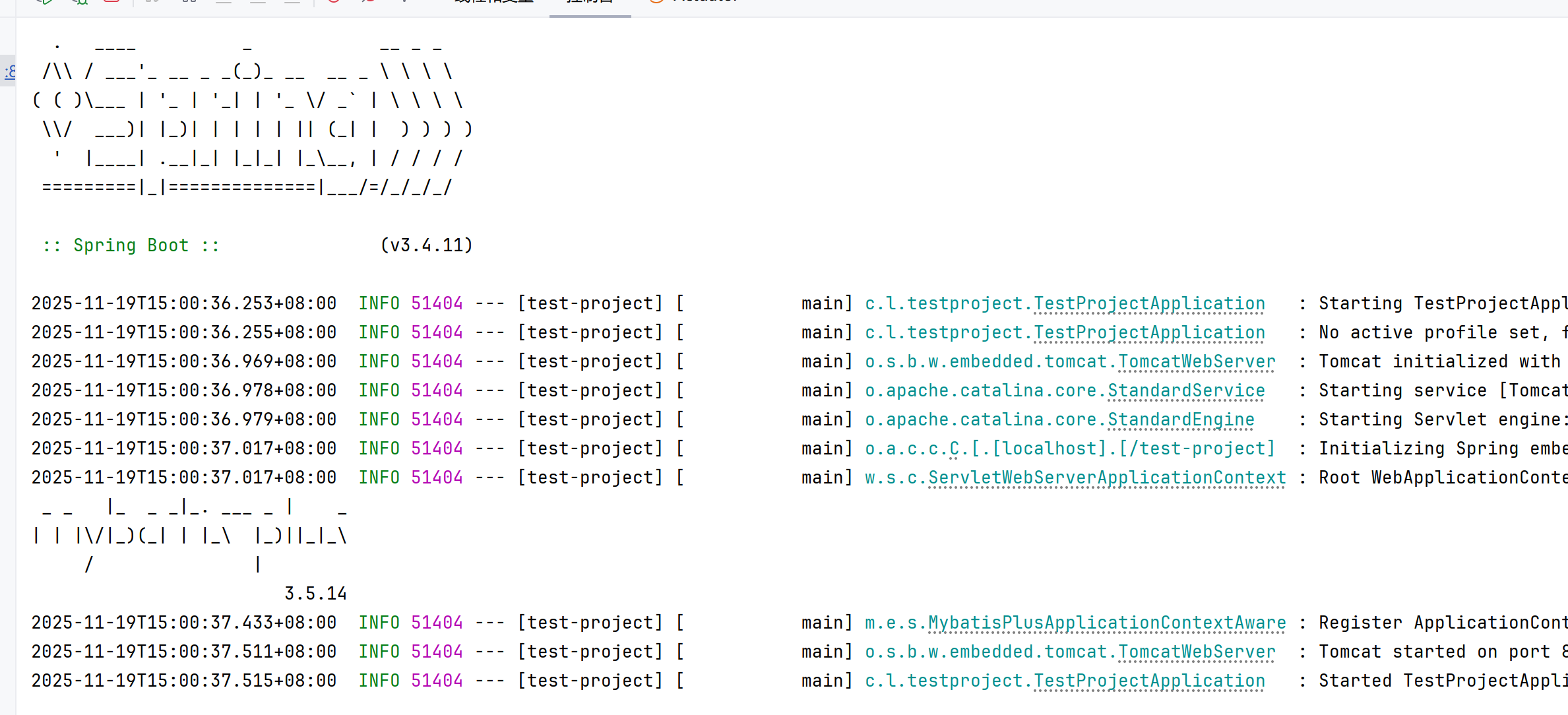Open TestProjectApplication link in 'Starting TestProjectAppl' line

click(1148, 303)
